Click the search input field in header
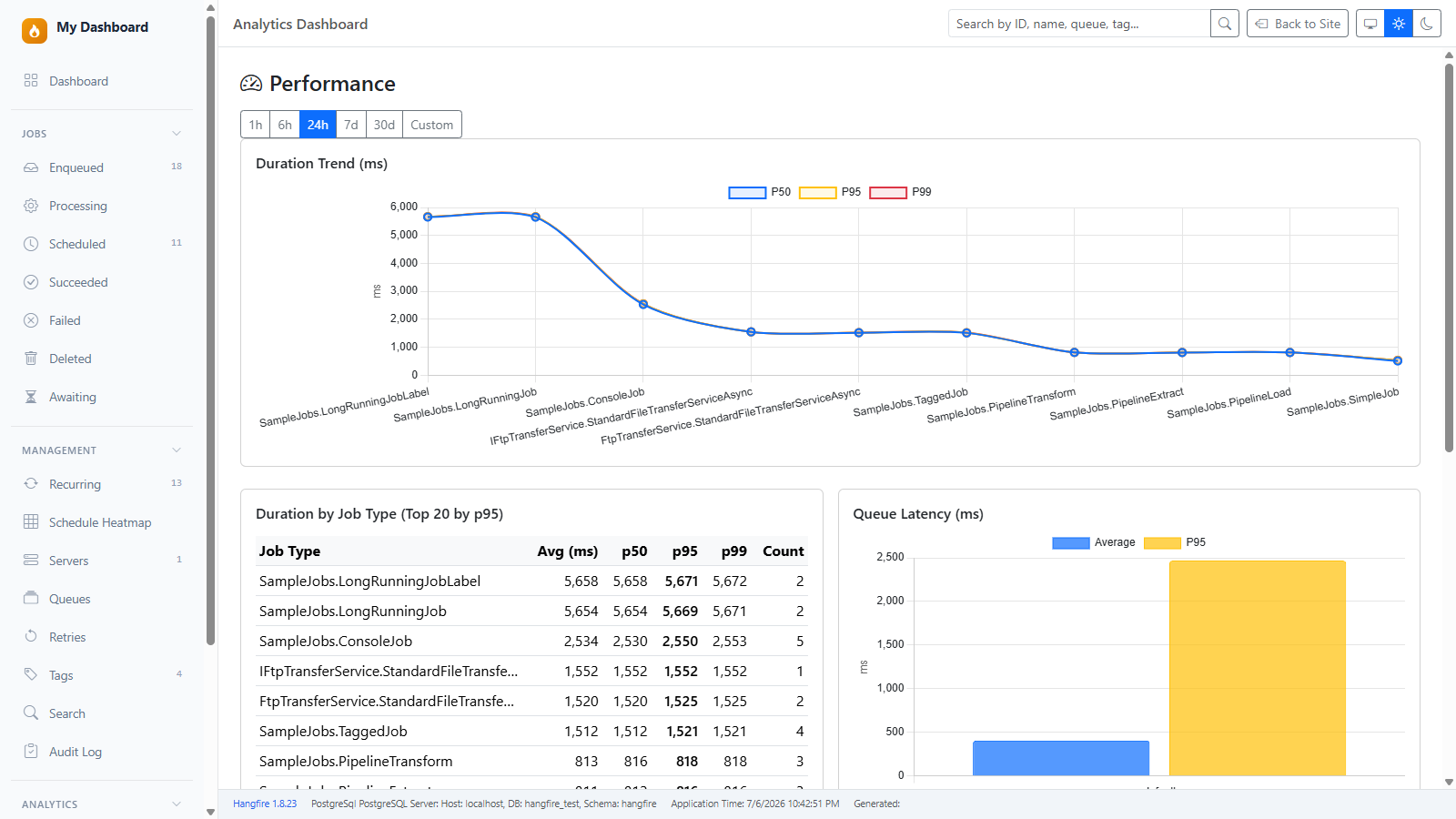Screen dimensions: 1456x819 coord(1079,24)
